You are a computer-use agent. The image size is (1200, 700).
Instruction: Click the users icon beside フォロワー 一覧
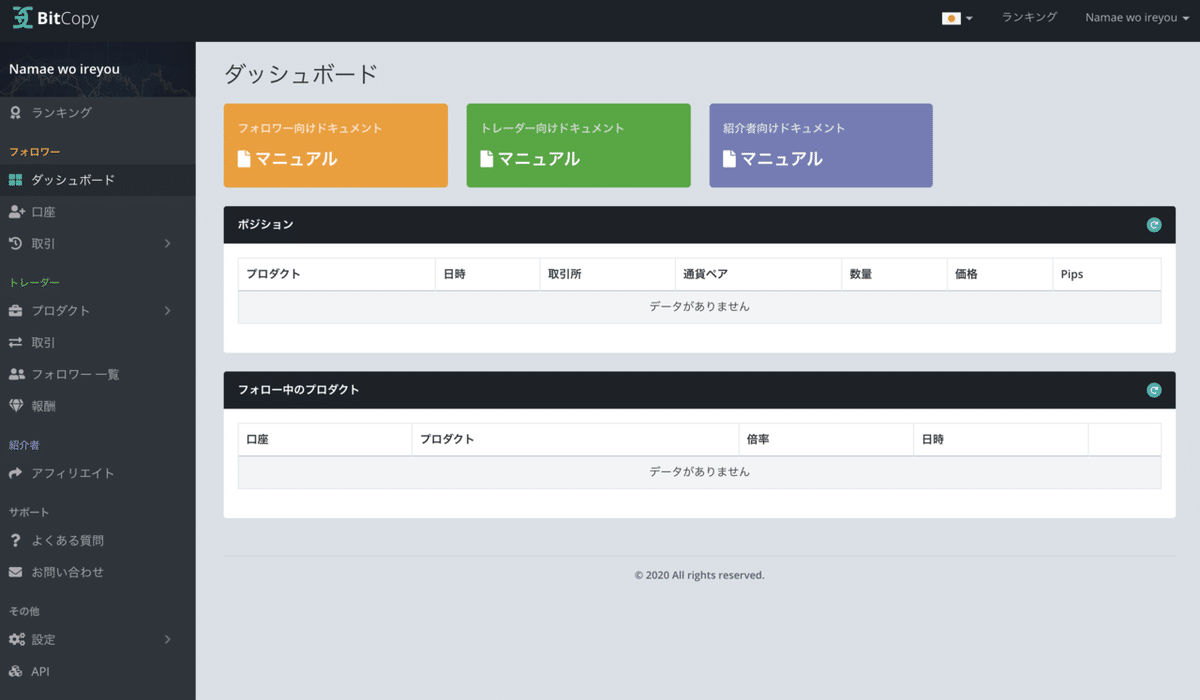coord(16,375)
